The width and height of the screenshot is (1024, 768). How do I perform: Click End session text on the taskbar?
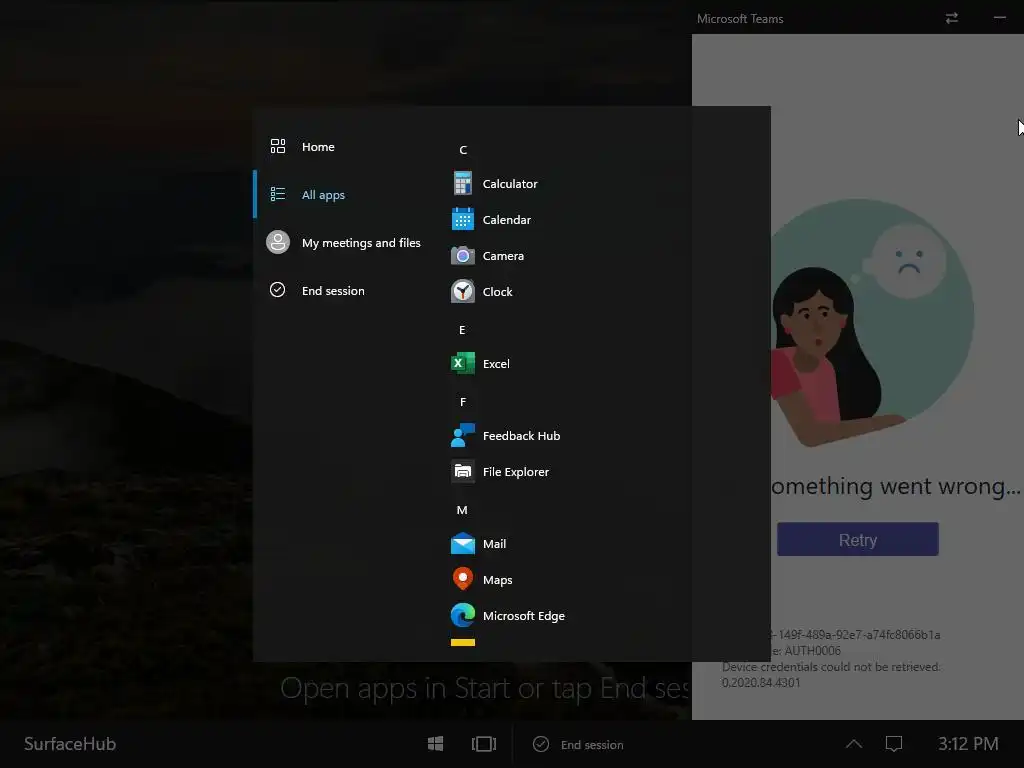click(592, 744)
